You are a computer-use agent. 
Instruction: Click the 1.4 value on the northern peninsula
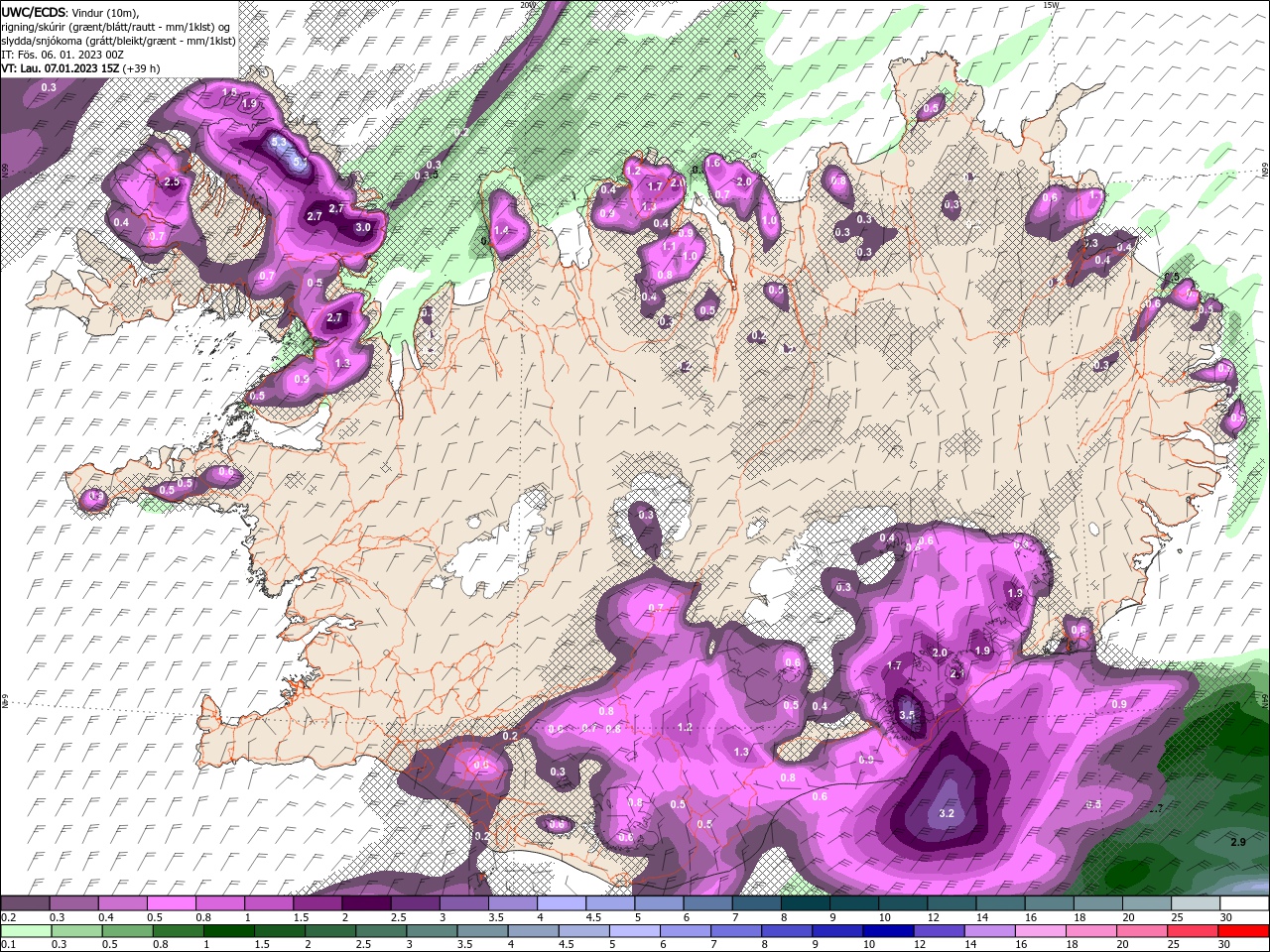pos(501,230)
